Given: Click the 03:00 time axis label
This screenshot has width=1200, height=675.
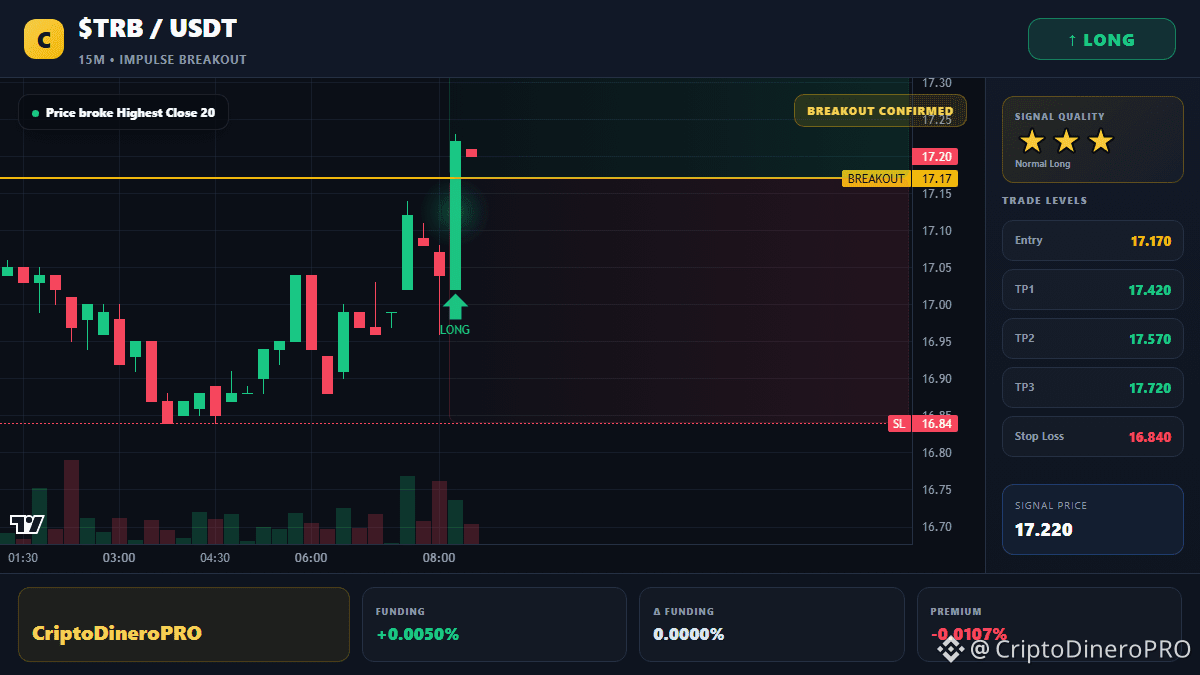Looking at the screenshot, I should [119, 558].
